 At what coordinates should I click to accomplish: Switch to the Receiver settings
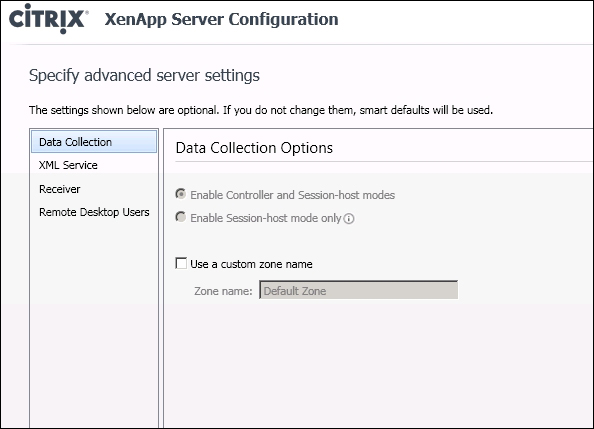coord(59,189)
